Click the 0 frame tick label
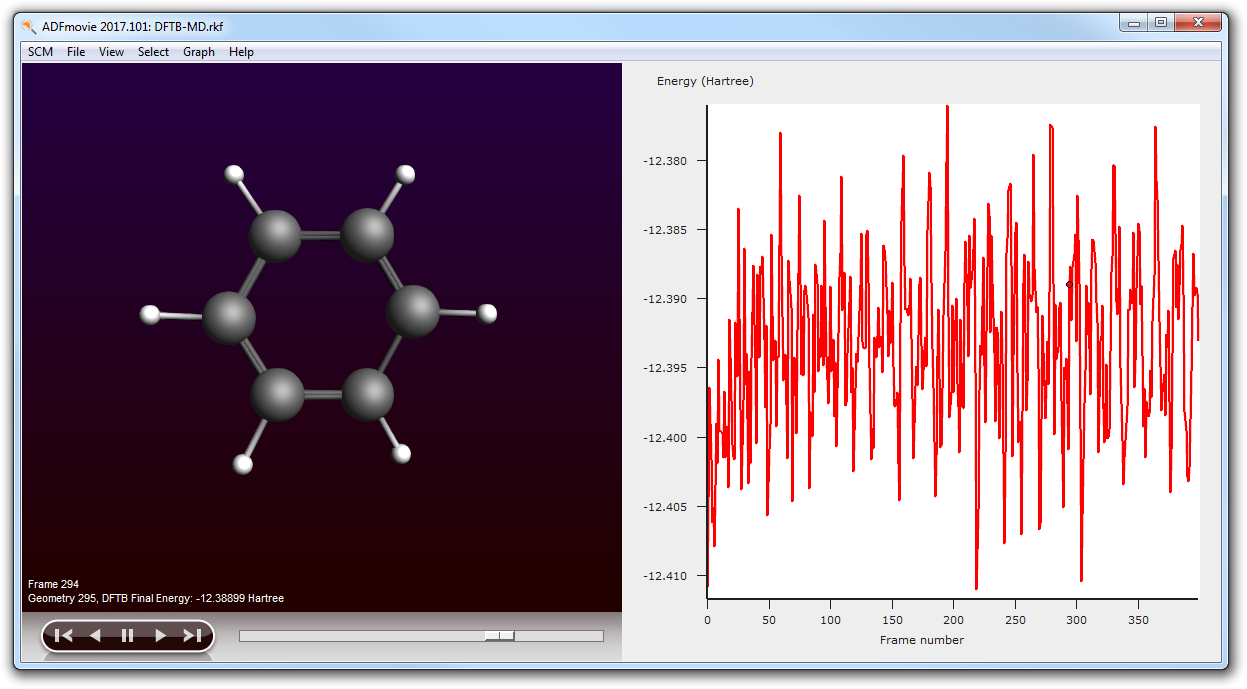This screenshot has width=1247, height=689. point(707,620)
